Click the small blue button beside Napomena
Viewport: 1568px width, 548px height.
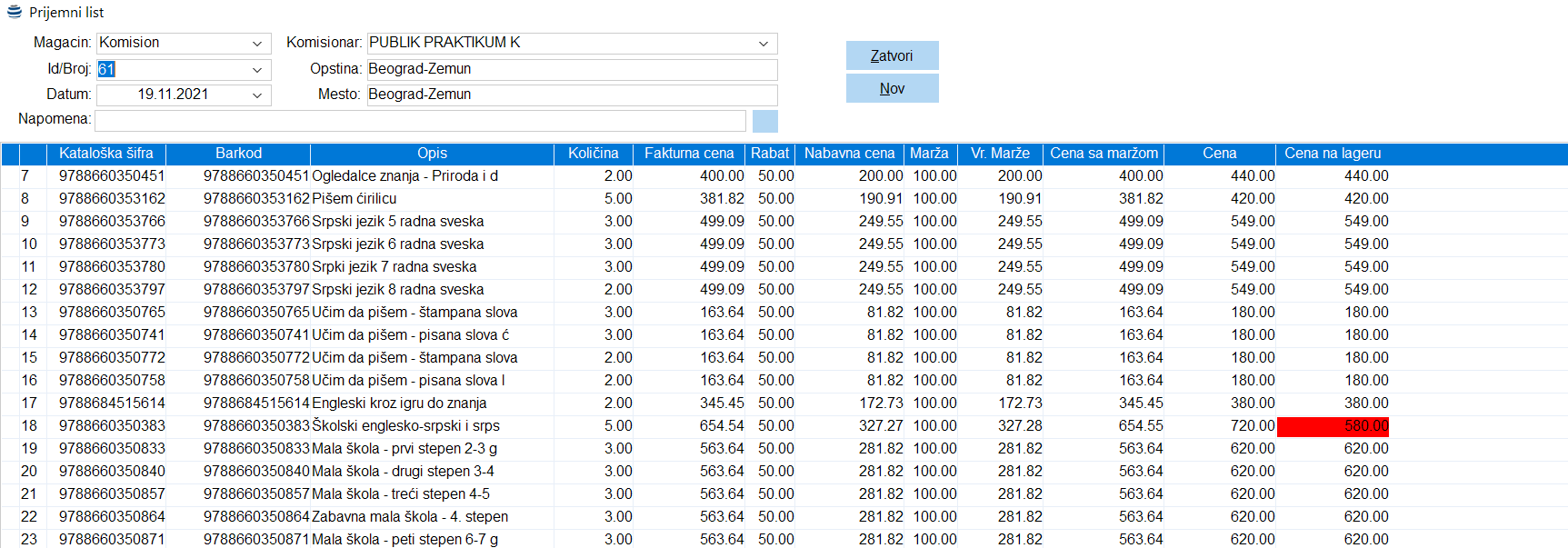click(x=764, y=121)
